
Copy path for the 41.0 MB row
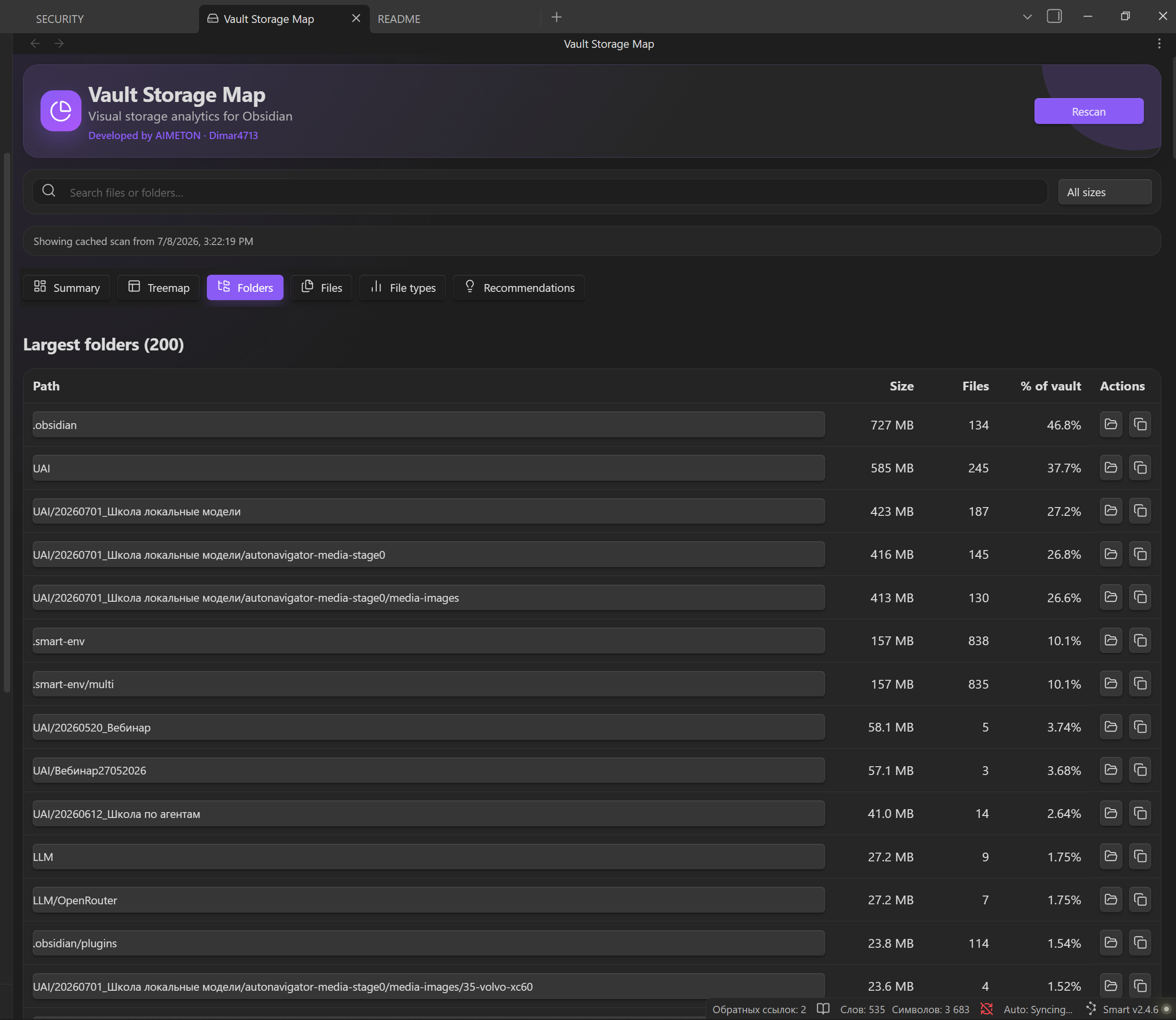coord(1140,814)
